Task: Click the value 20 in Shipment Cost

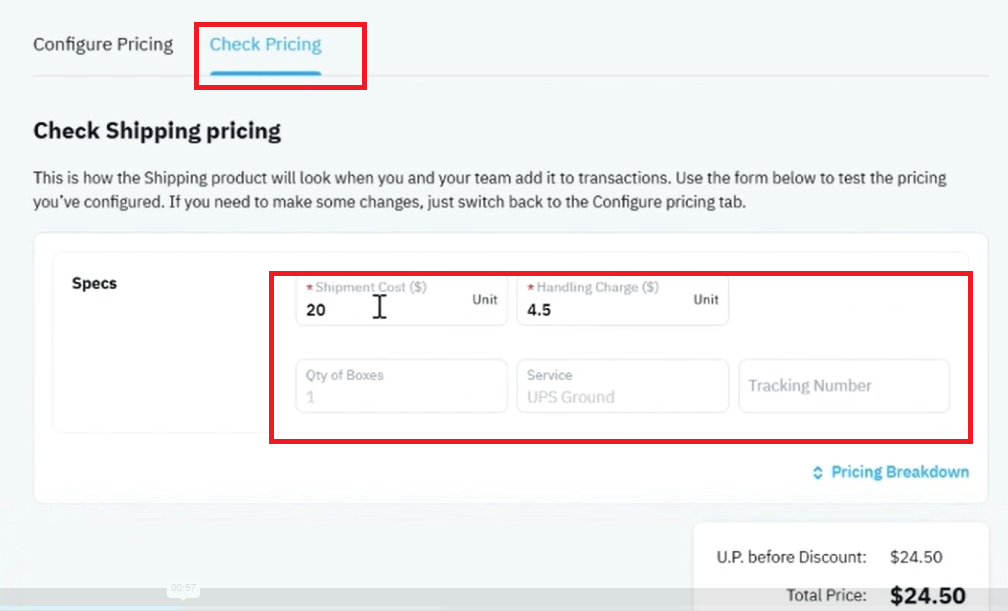Action: [x=316, y=310]
